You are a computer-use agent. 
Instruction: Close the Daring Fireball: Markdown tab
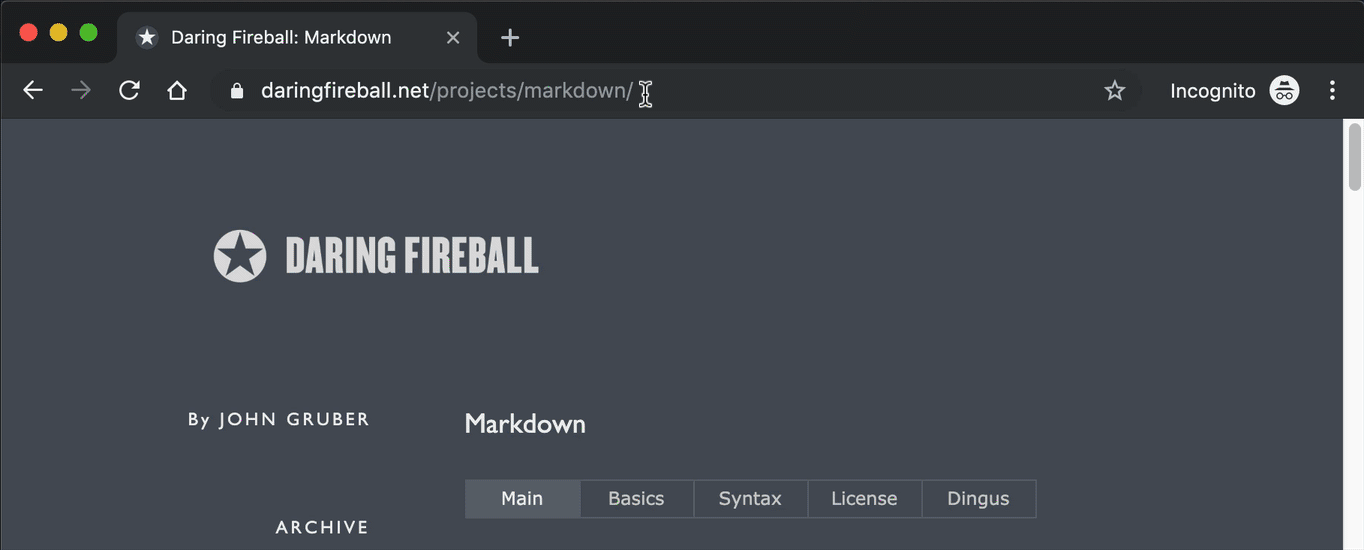coord(453,38)
